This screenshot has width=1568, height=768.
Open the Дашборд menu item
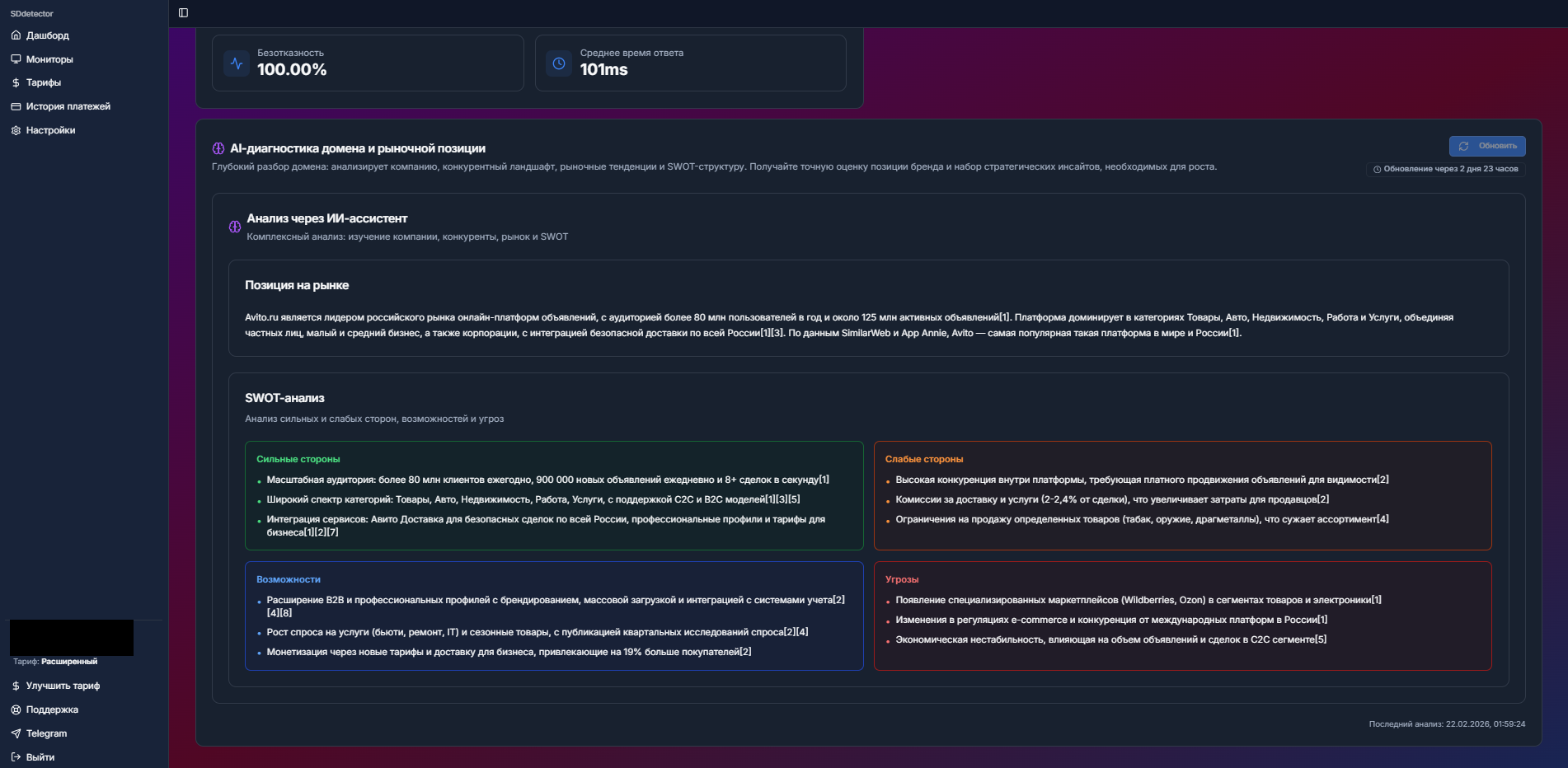tap(47, 35)
